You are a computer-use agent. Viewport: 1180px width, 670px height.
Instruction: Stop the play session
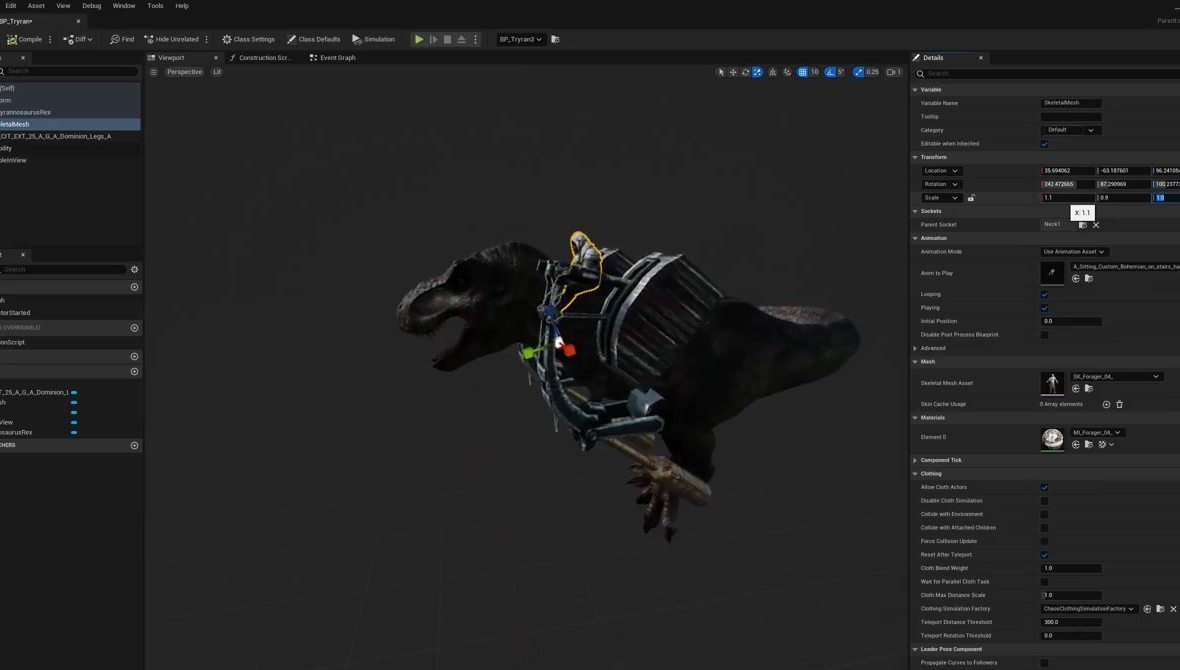point(447,39)
